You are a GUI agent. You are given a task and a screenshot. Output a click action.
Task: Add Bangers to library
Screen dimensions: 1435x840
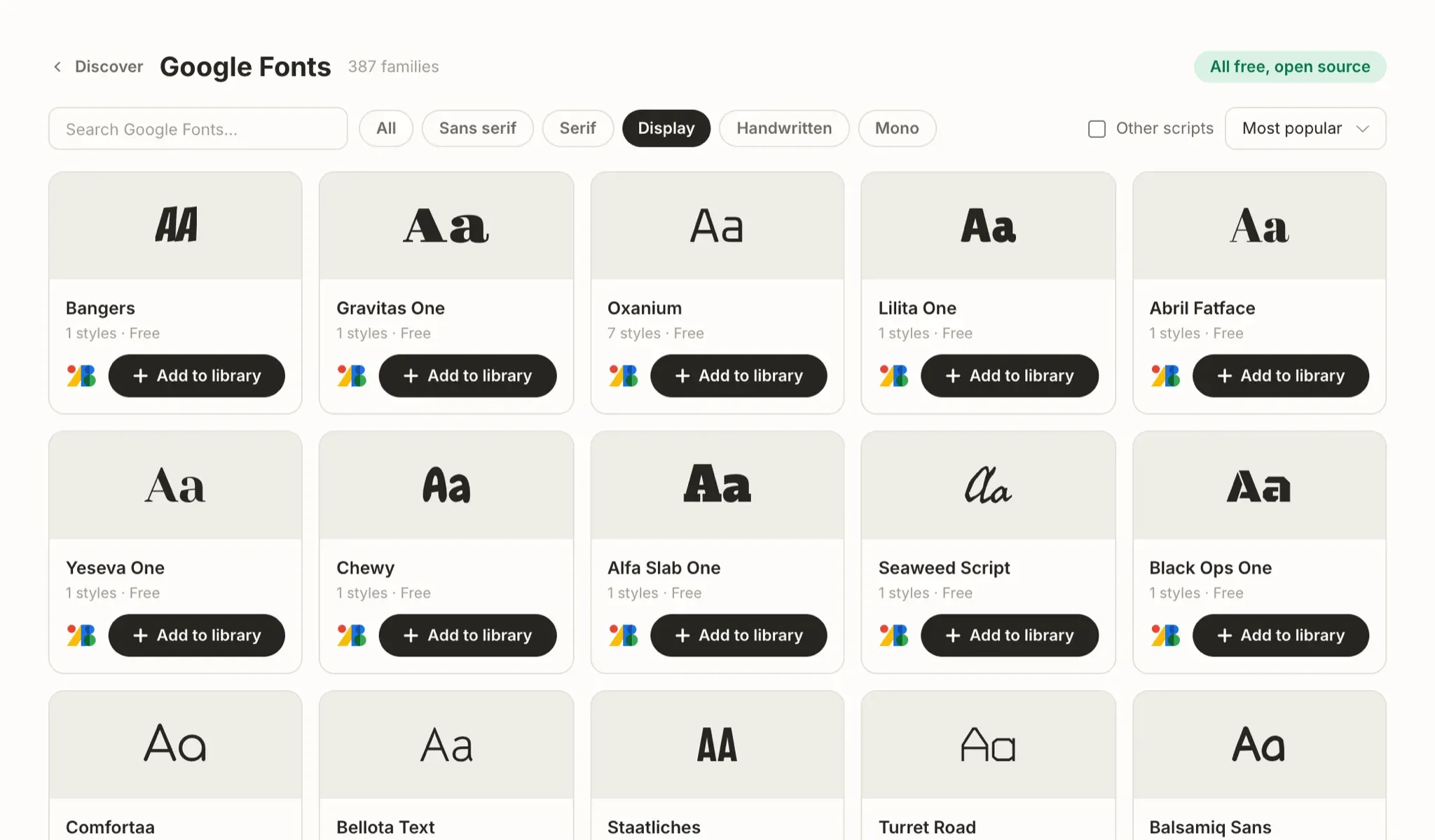pos(196,376)
